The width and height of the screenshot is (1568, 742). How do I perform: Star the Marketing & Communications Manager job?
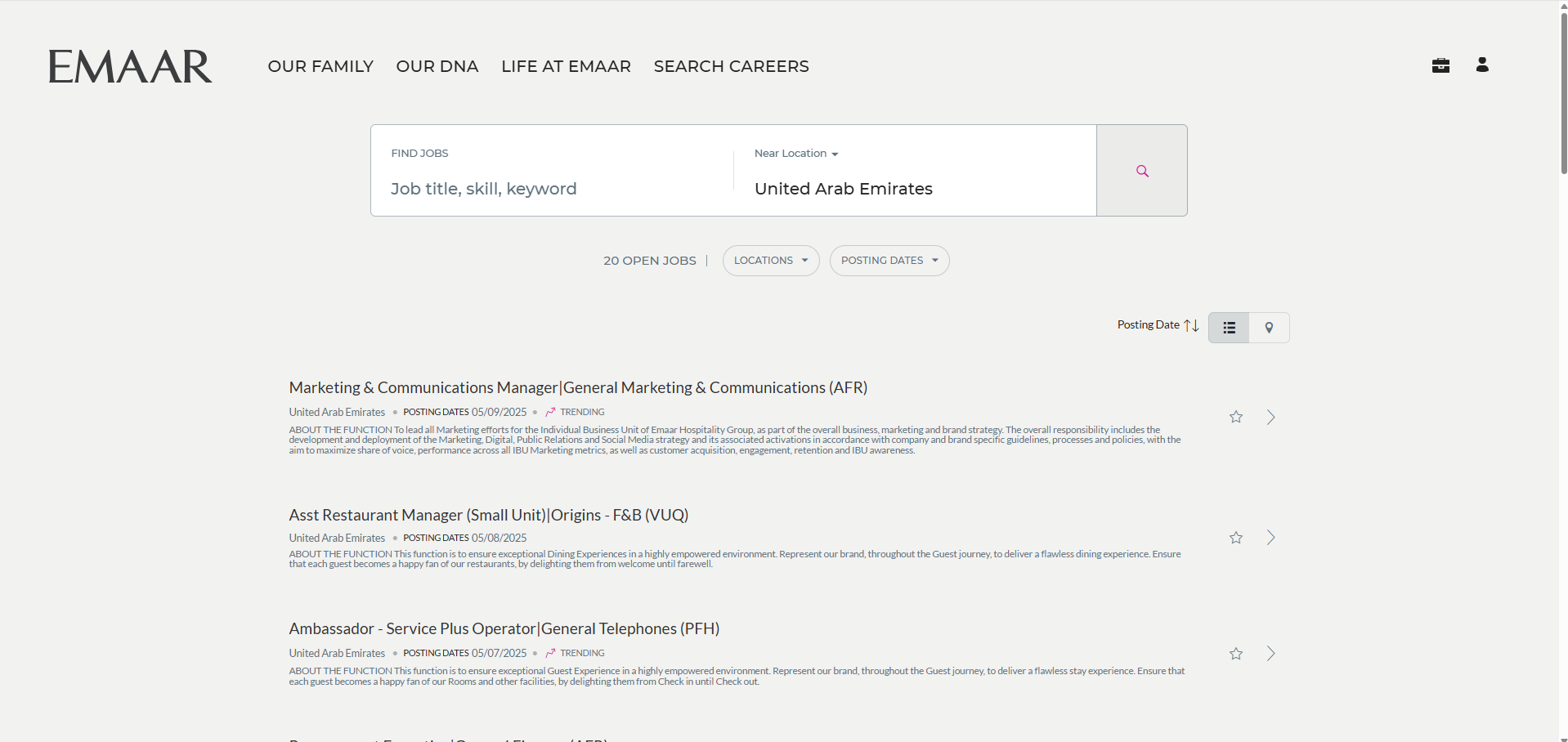tap(1236, 417)
